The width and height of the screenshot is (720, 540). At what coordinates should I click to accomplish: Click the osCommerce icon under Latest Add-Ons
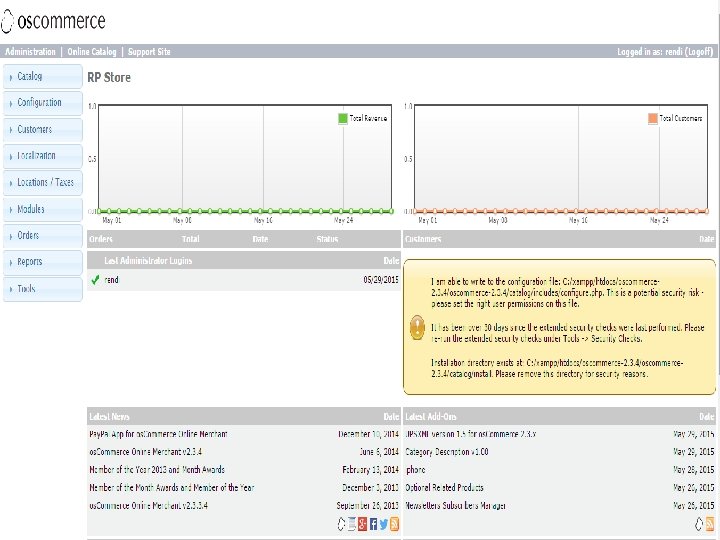[x=699, y=523]
